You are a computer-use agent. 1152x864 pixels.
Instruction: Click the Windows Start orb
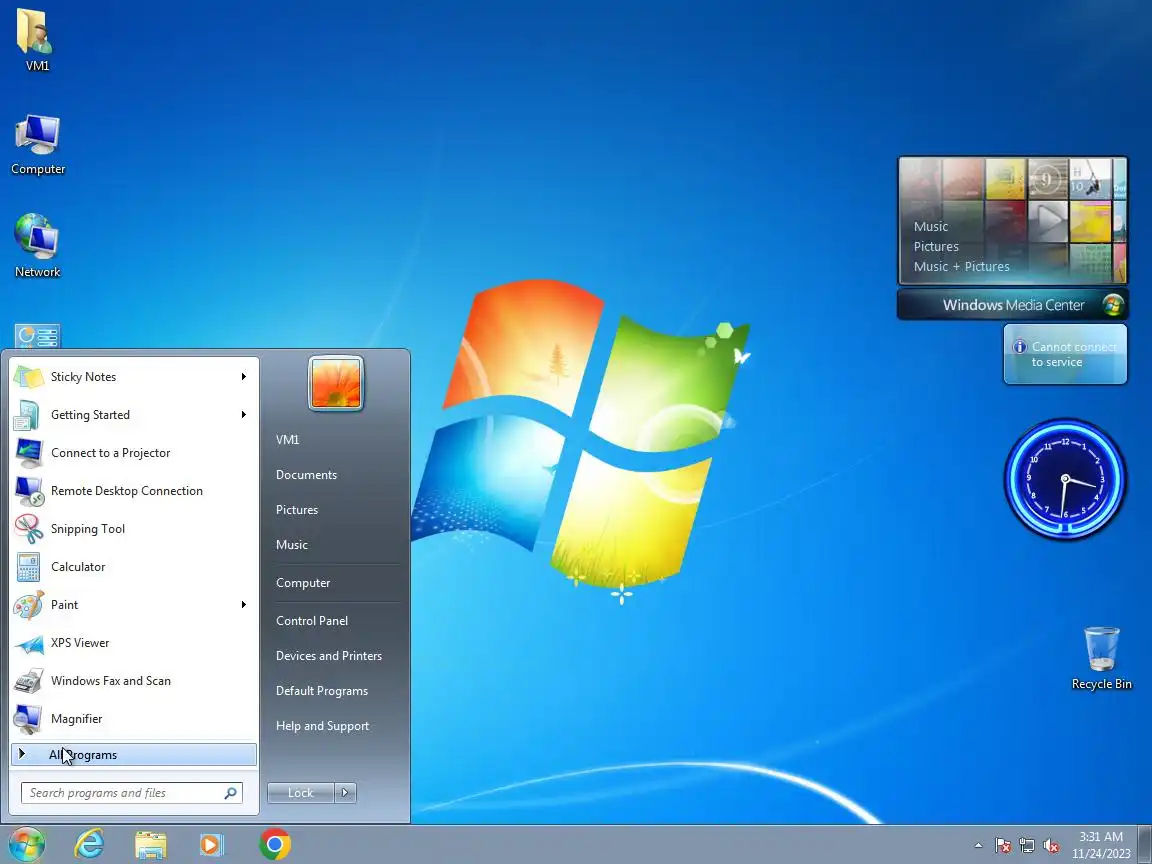coord(27,844)
